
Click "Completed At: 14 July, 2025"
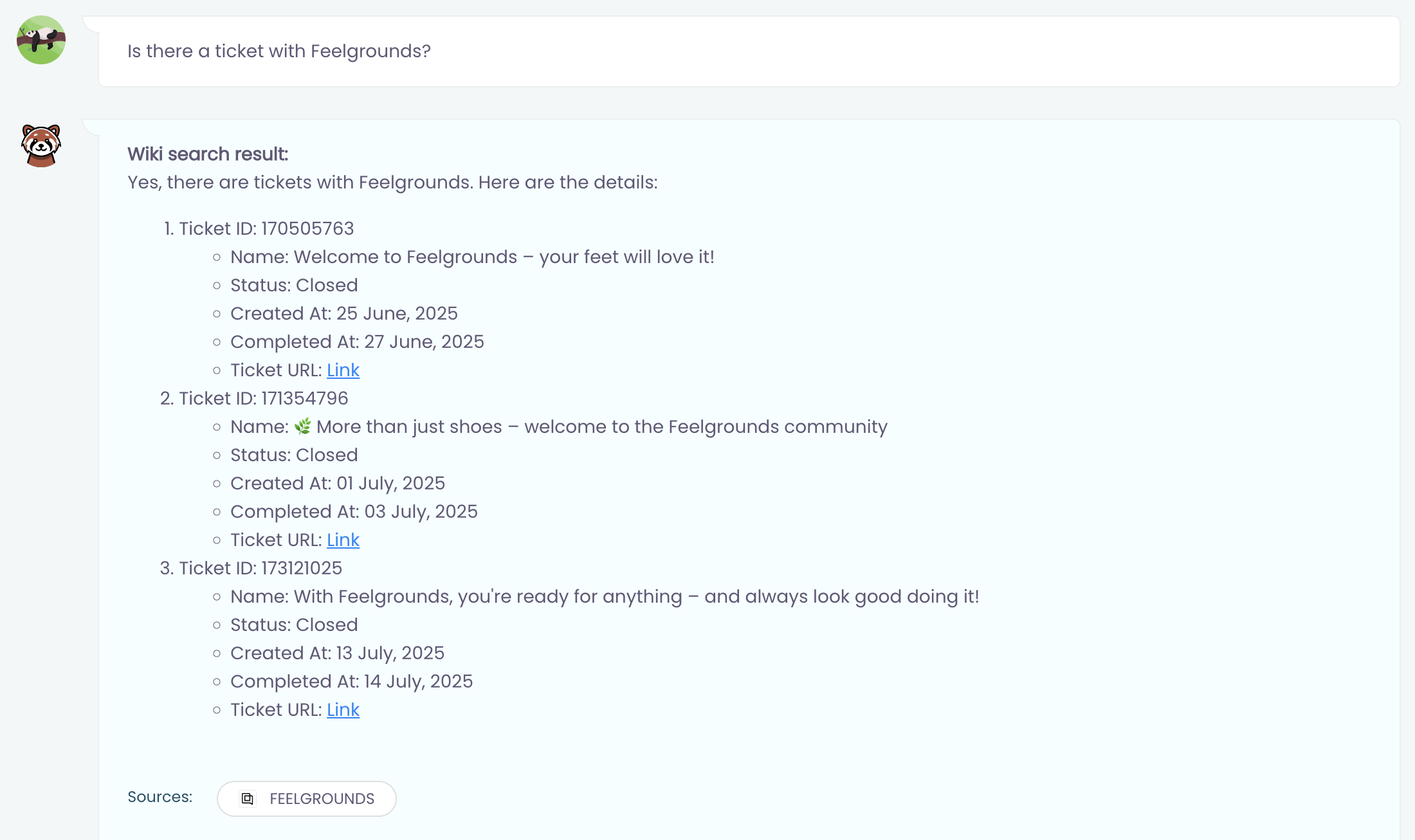click(x=351, y=681)
